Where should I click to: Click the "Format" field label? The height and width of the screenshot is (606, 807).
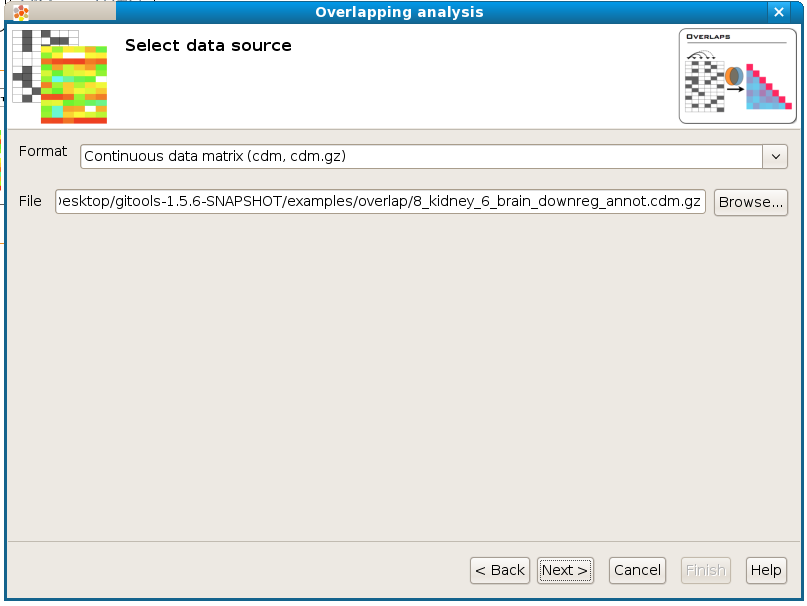[x=43, y=152]
